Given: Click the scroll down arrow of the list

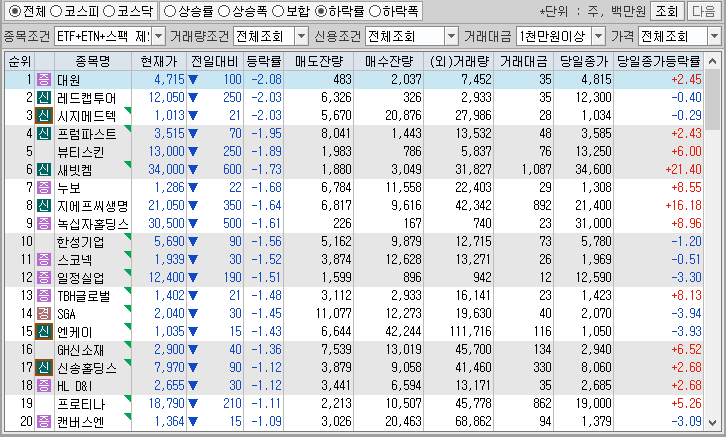Looking at the screenshot, I should coord(713,422).
